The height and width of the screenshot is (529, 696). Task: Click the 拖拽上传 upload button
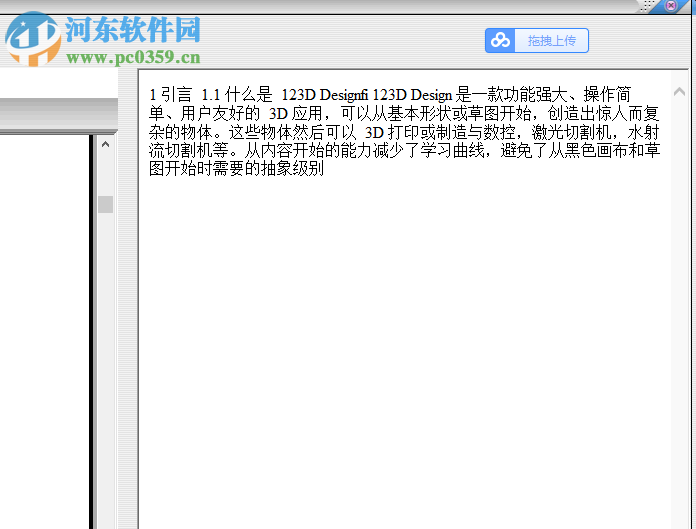537,40
